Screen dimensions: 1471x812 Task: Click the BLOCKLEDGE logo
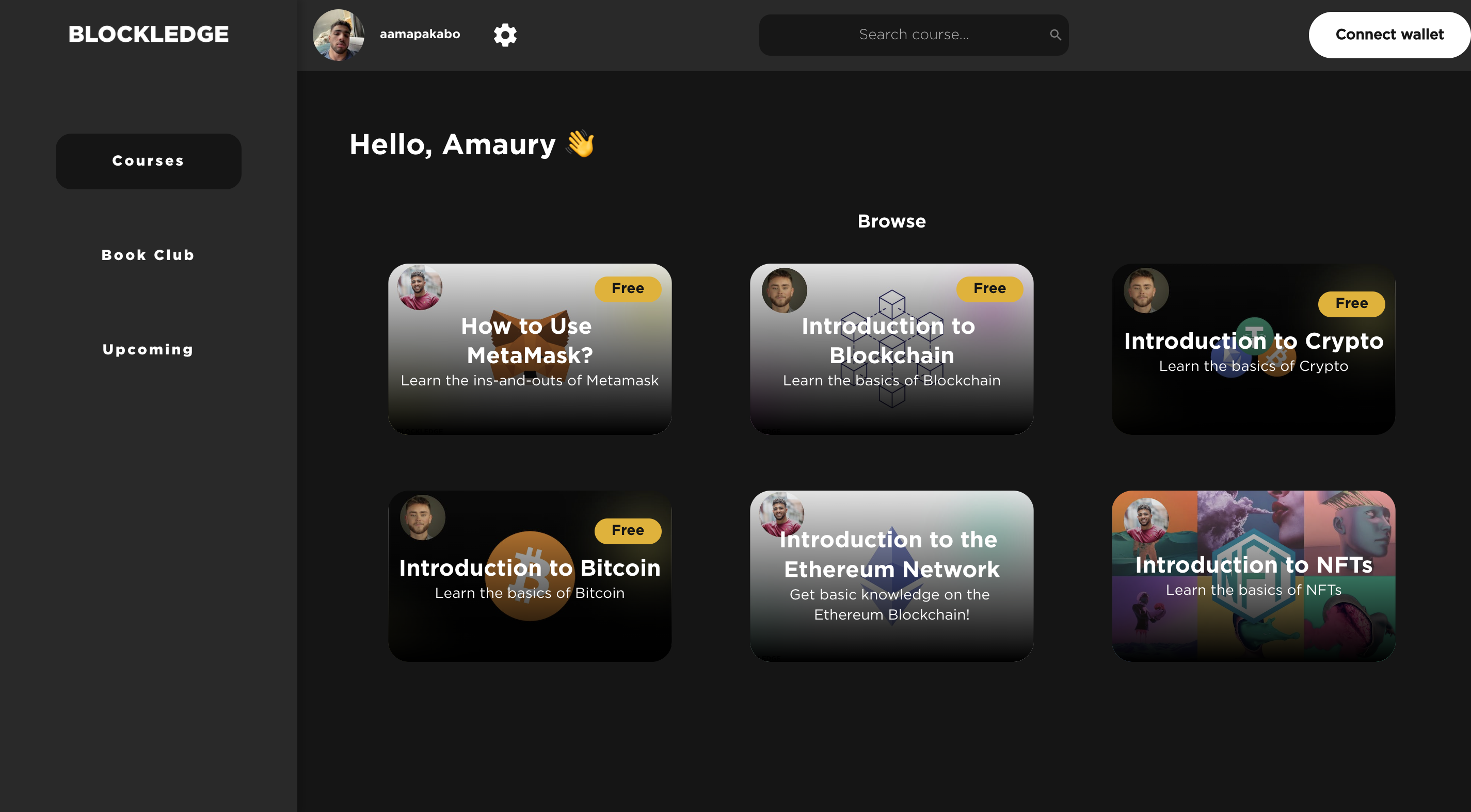149,34
